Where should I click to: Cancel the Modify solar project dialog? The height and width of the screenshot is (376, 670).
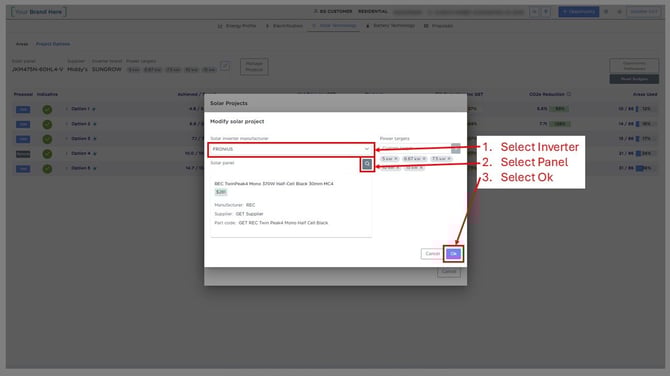point(432,254)
